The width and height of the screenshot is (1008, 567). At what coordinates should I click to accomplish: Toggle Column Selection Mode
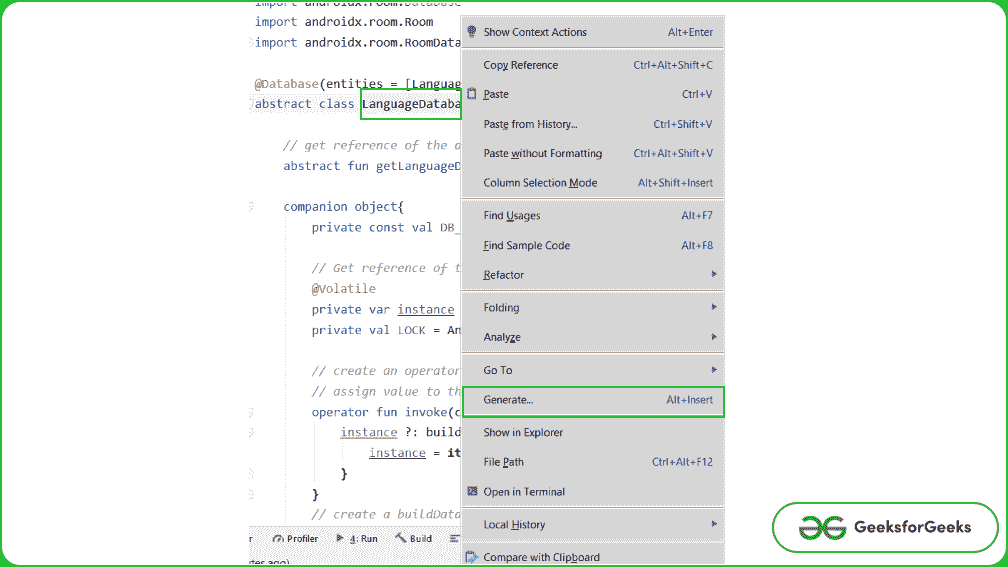click(540, 183)
